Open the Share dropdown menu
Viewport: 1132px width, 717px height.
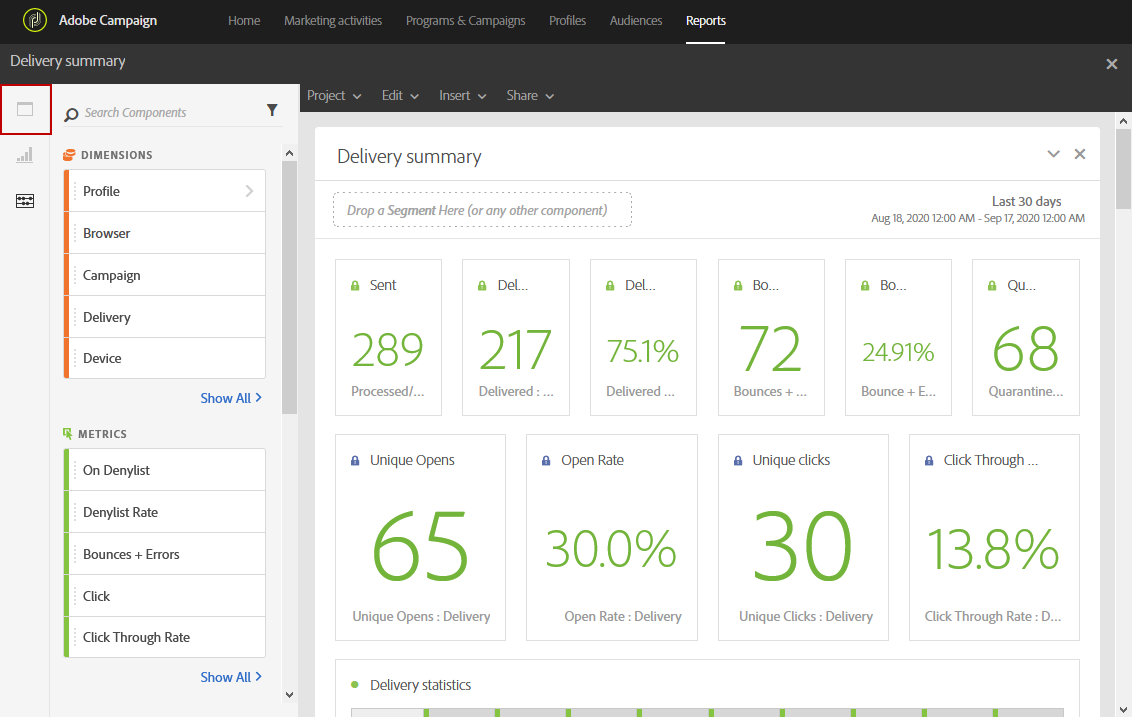529,96
